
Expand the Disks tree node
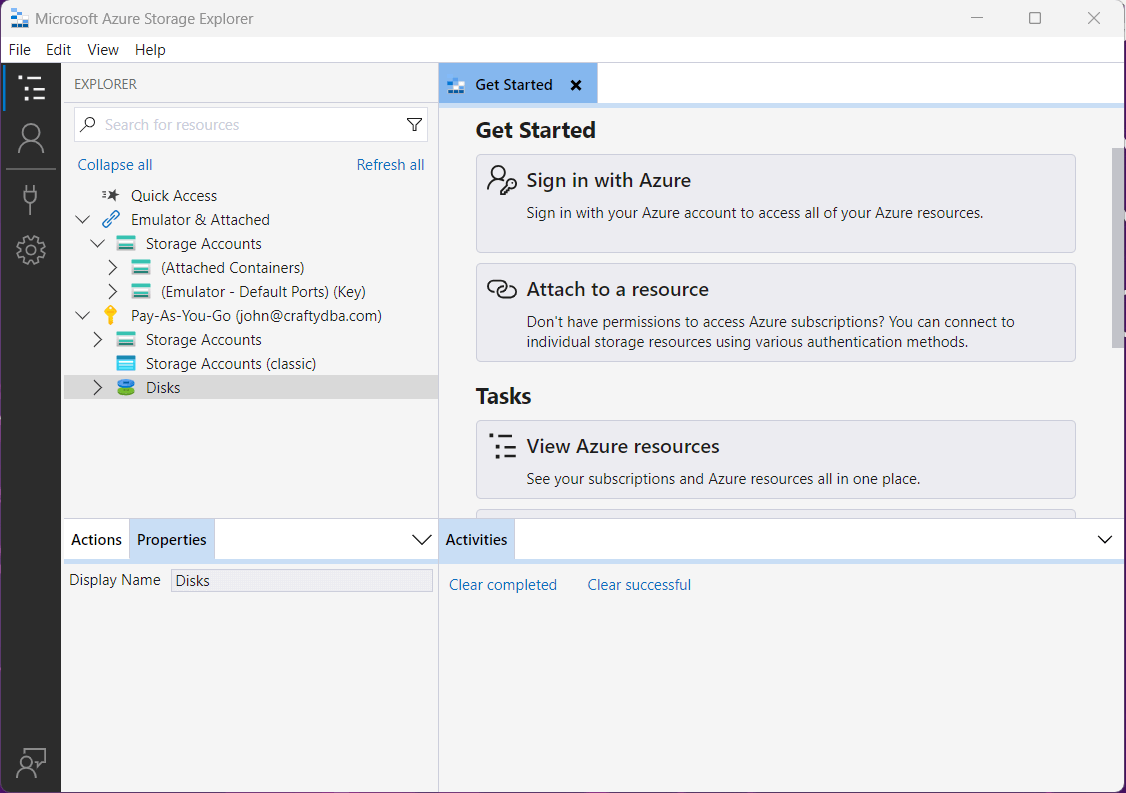click(97, 388)
